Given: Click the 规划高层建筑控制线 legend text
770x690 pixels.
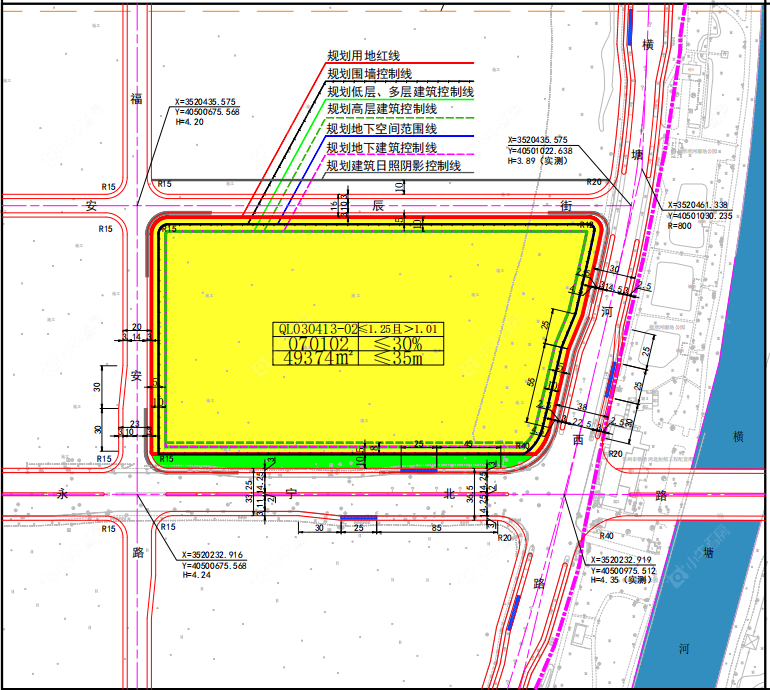Looking at the screenshot, I should point(381,110).
